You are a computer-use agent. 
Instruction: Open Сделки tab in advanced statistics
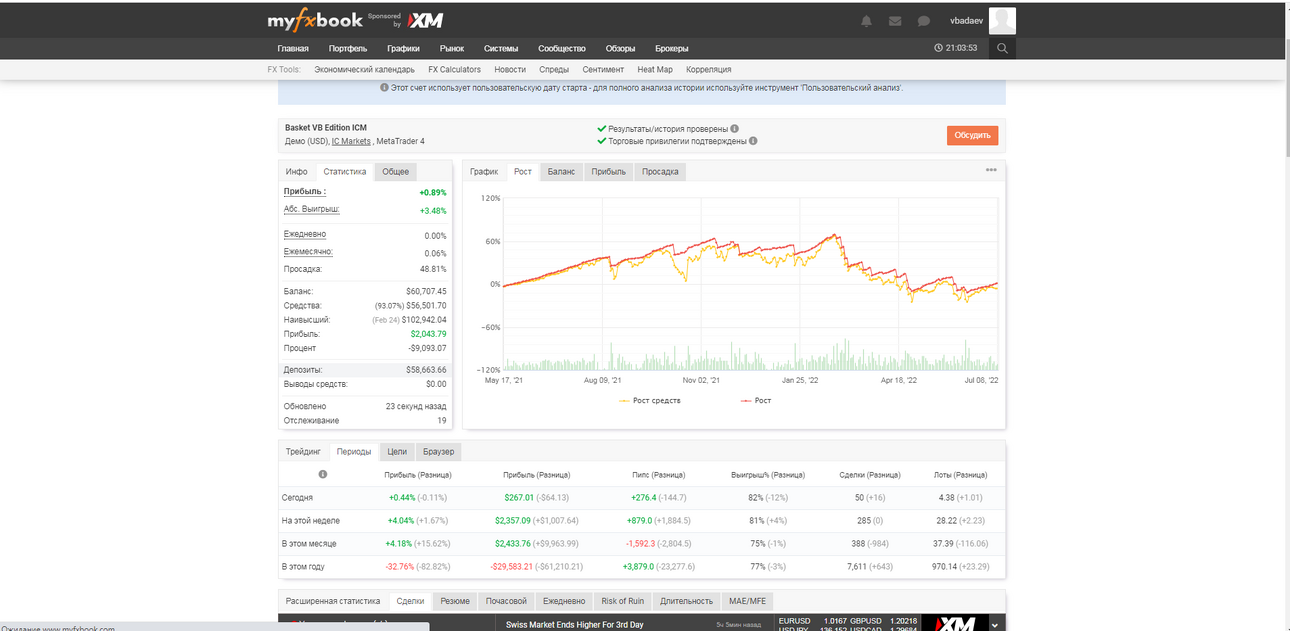[x=410, y=601]
